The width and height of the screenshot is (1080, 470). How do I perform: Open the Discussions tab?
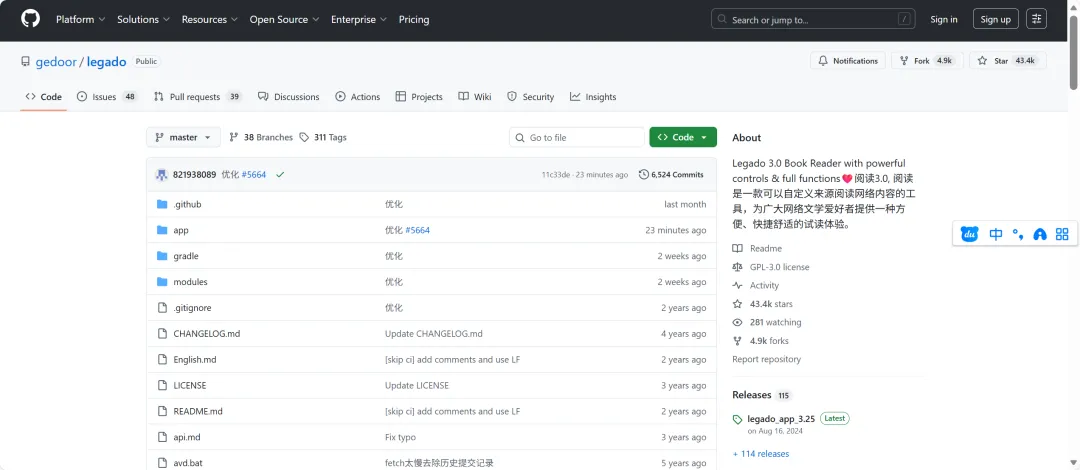(289, 96)
